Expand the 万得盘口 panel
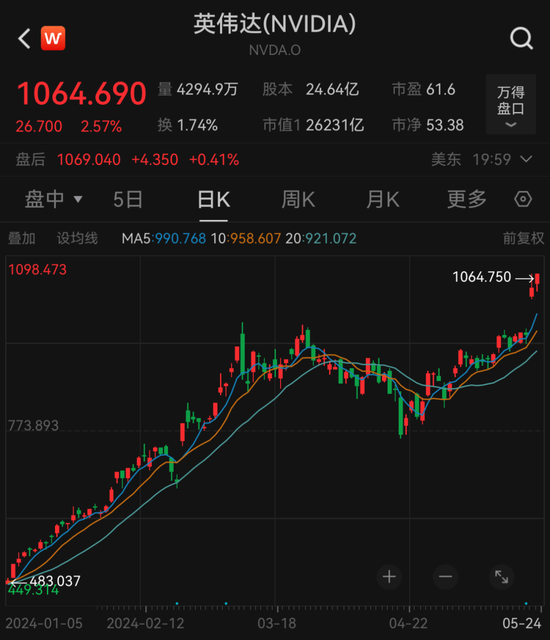Image resolution: width=550 pixels, height=640 pixels. (x=511, y=104)
